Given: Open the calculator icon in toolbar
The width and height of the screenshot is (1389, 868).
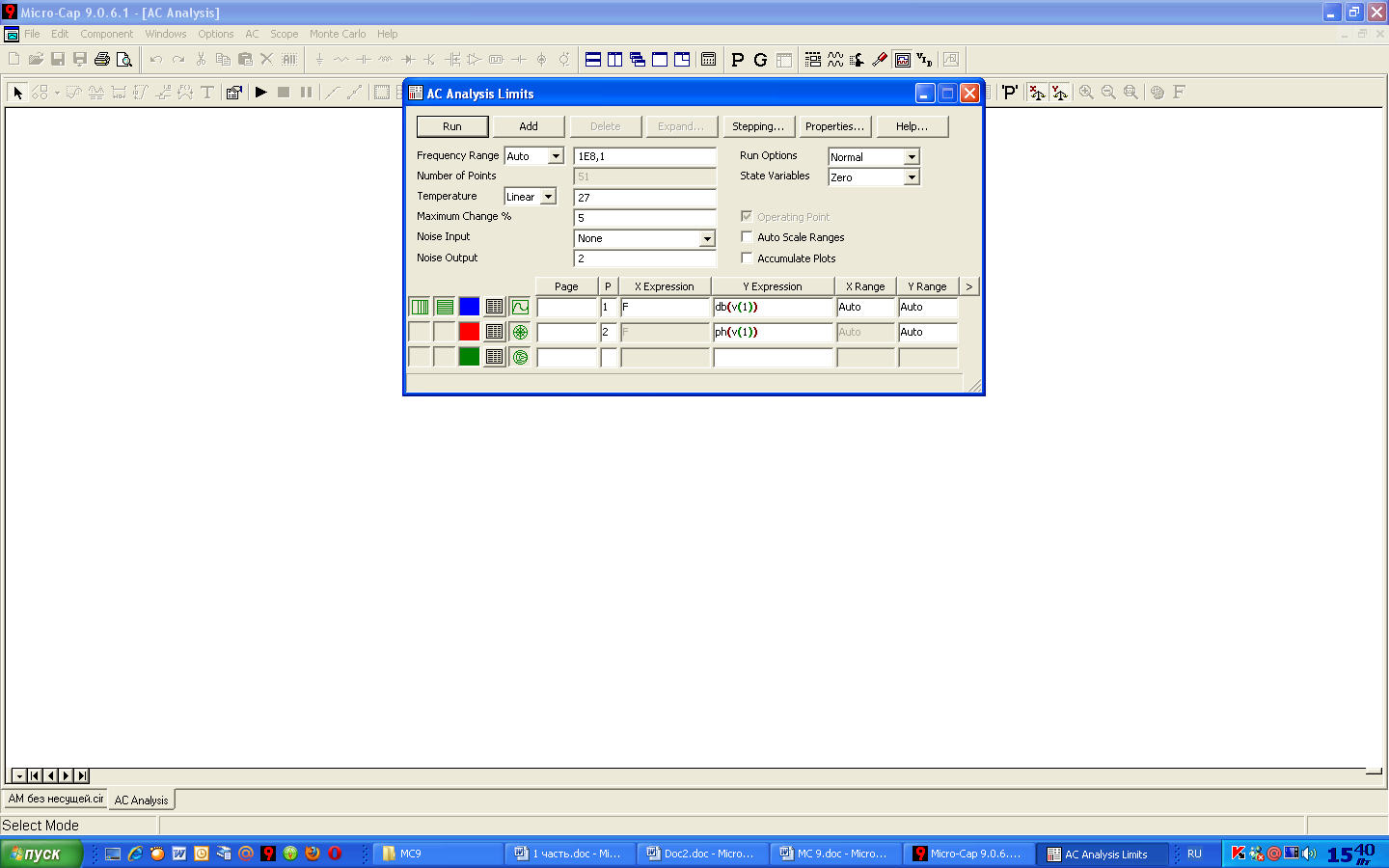Looking at the screenshot, I should tap(708, 59).
